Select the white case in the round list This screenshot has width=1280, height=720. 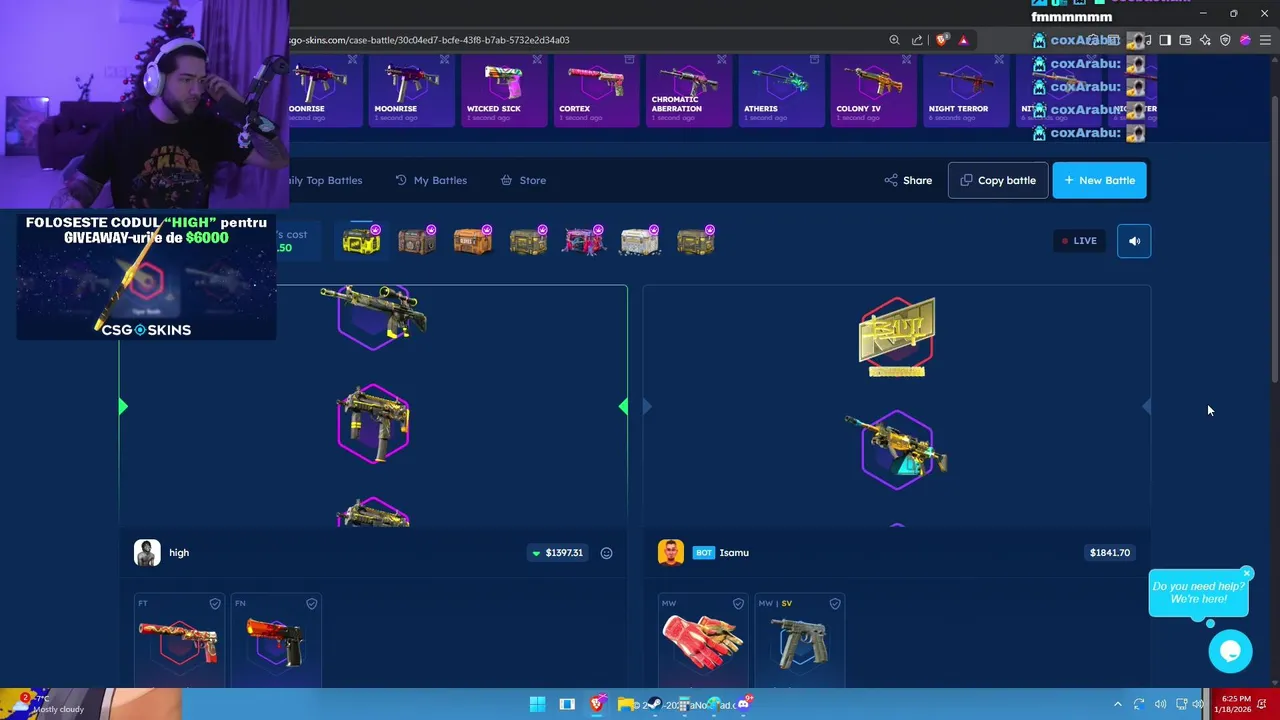(x=641, y=241)
